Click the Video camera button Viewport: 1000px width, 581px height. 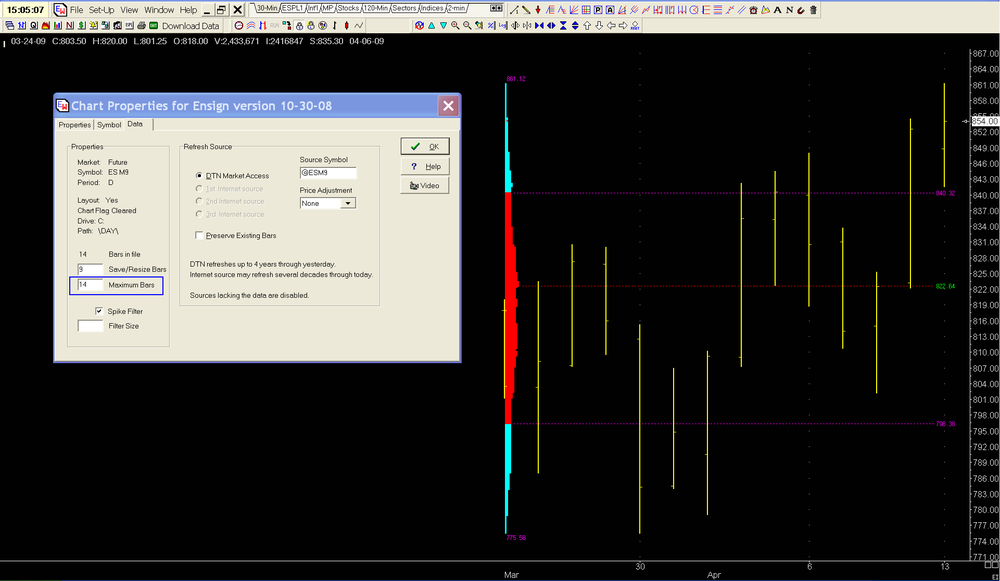tap(425, 186)
